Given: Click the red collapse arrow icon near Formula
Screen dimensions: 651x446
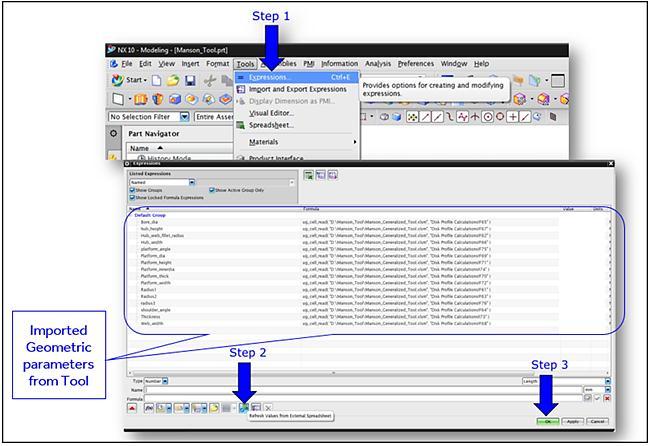Looking at the screenshot, I should click(132, 408).
